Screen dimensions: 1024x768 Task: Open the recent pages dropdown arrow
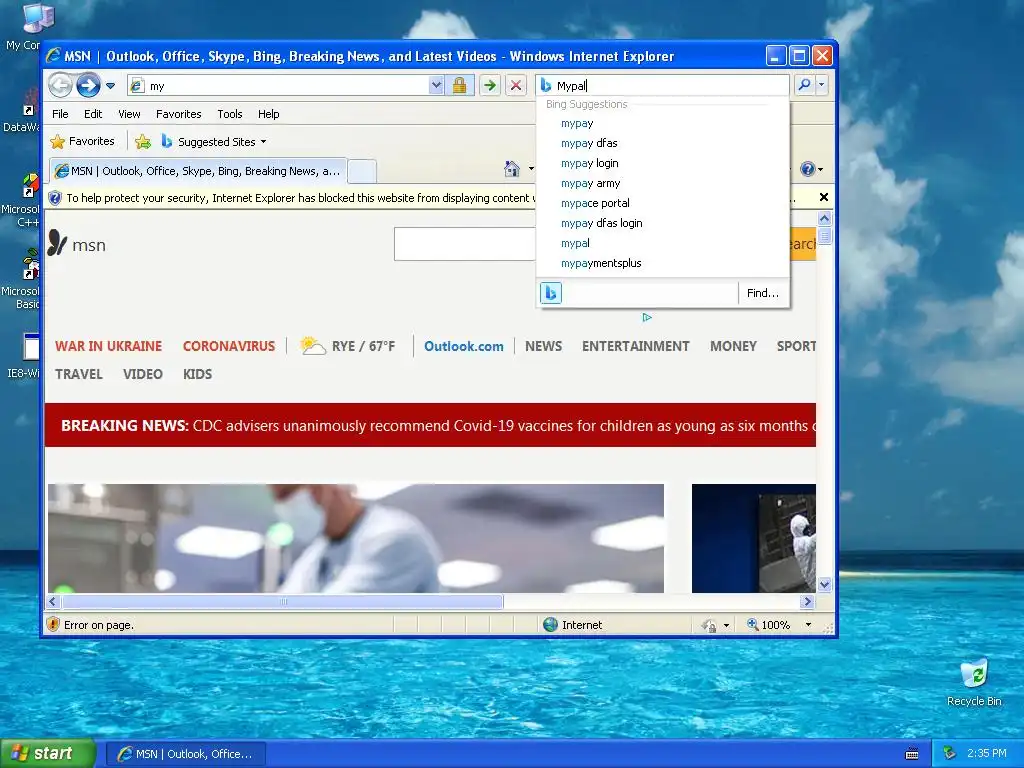[110, 86]
